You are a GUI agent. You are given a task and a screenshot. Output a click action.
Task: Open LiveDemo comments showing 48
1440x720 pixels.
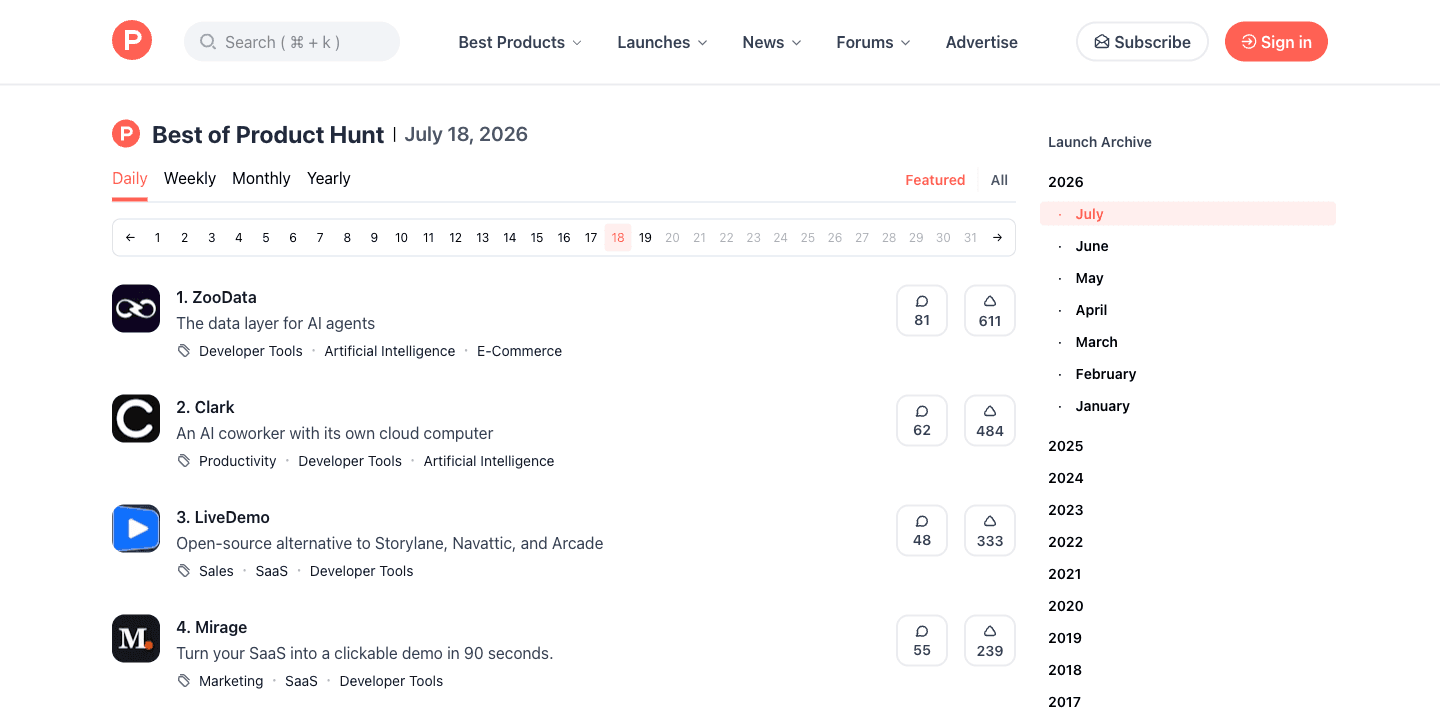[922, 530]
